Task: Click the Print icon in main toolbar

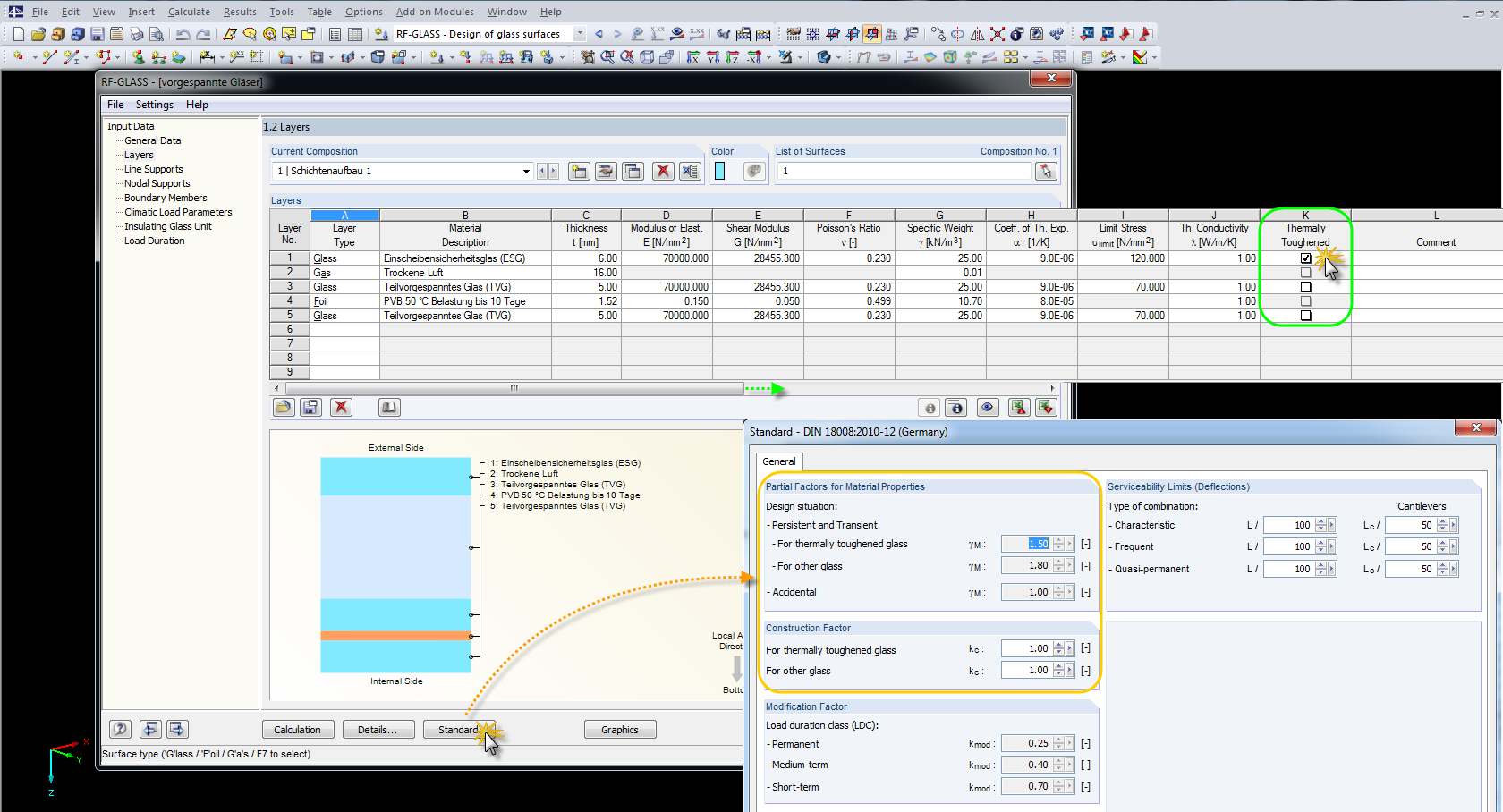Action: [136, 34]
